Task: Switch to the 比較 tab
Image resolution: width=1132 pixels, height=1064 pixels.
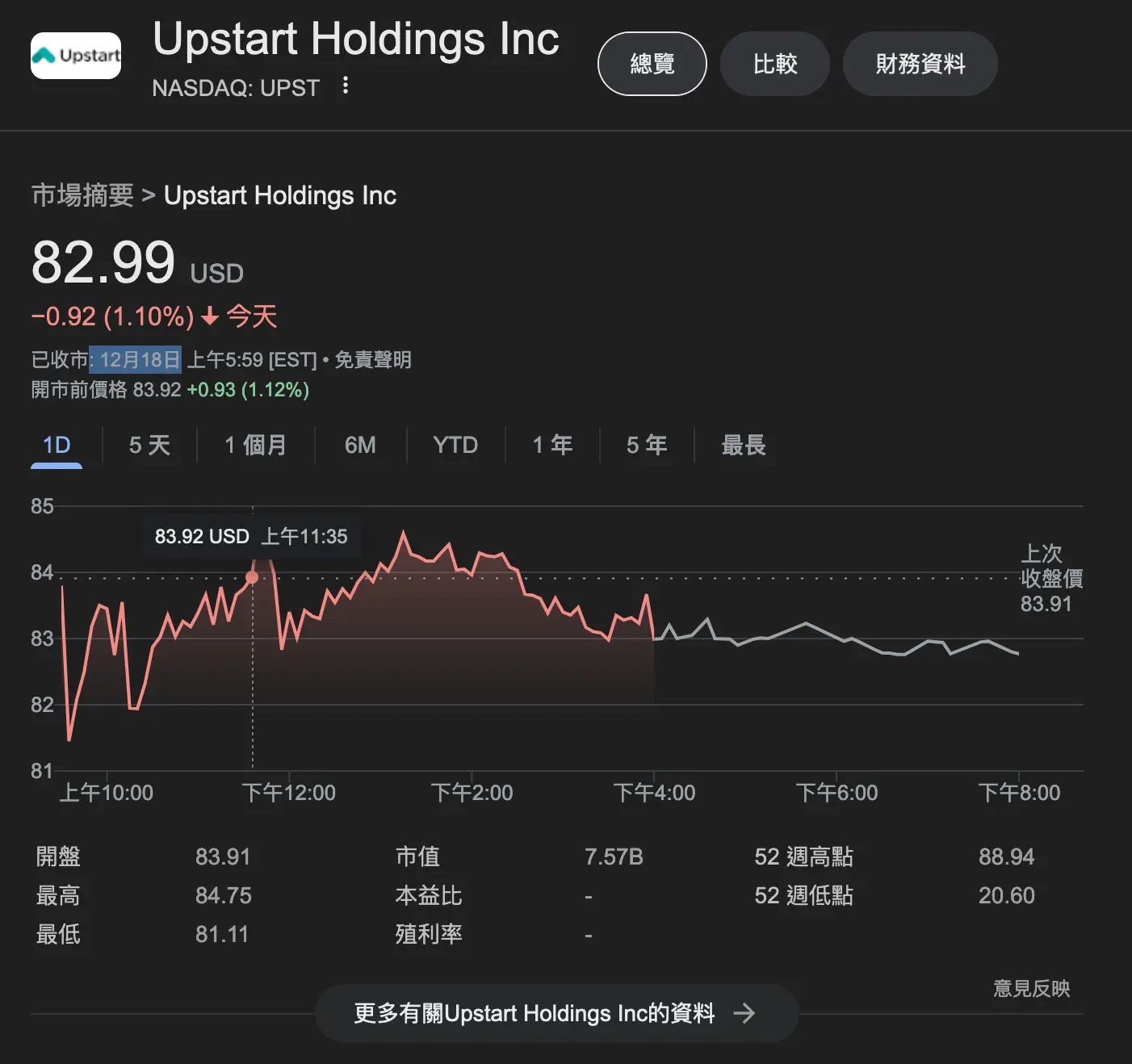Action: pyautogui.click(x=774, y=64)
